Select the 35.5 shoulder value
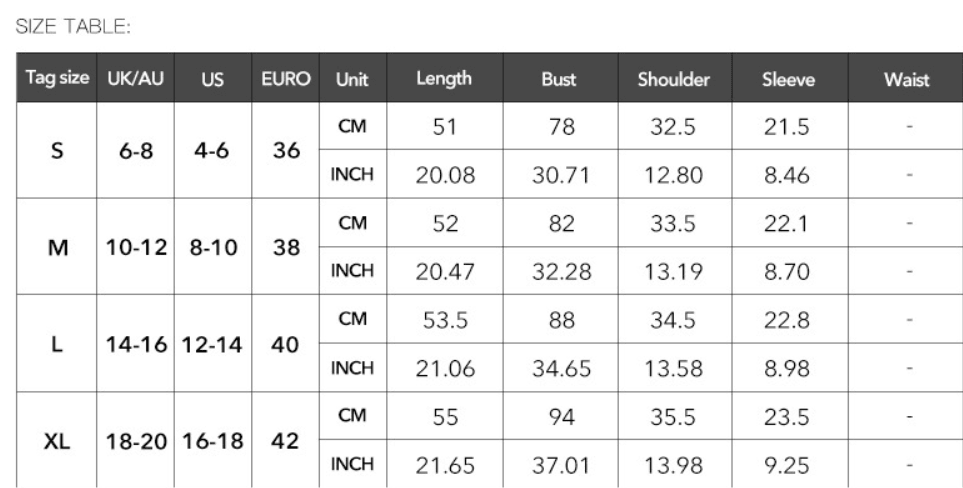The width and height of the screenshot is (963, 488). (674, 417)
